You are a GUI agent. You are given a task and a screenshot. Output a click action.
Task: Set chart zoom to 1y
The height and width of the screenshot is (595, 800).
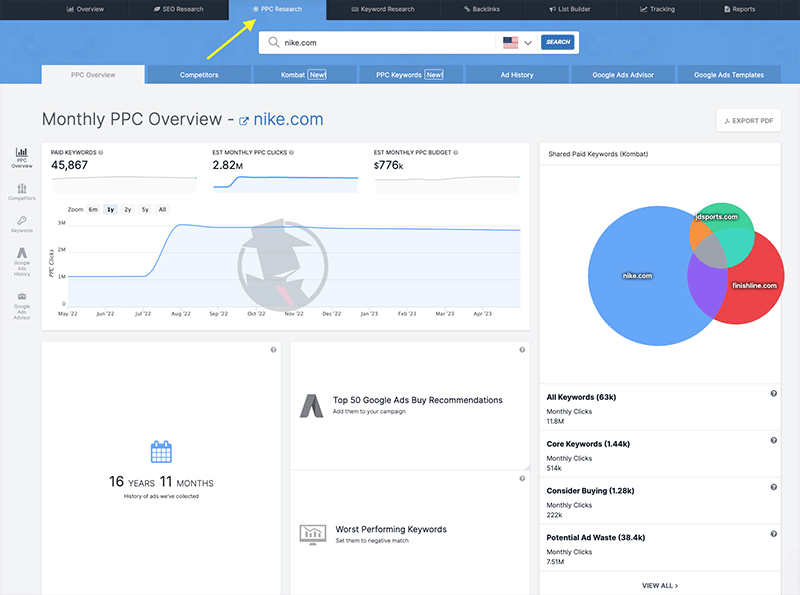(110, 210)
